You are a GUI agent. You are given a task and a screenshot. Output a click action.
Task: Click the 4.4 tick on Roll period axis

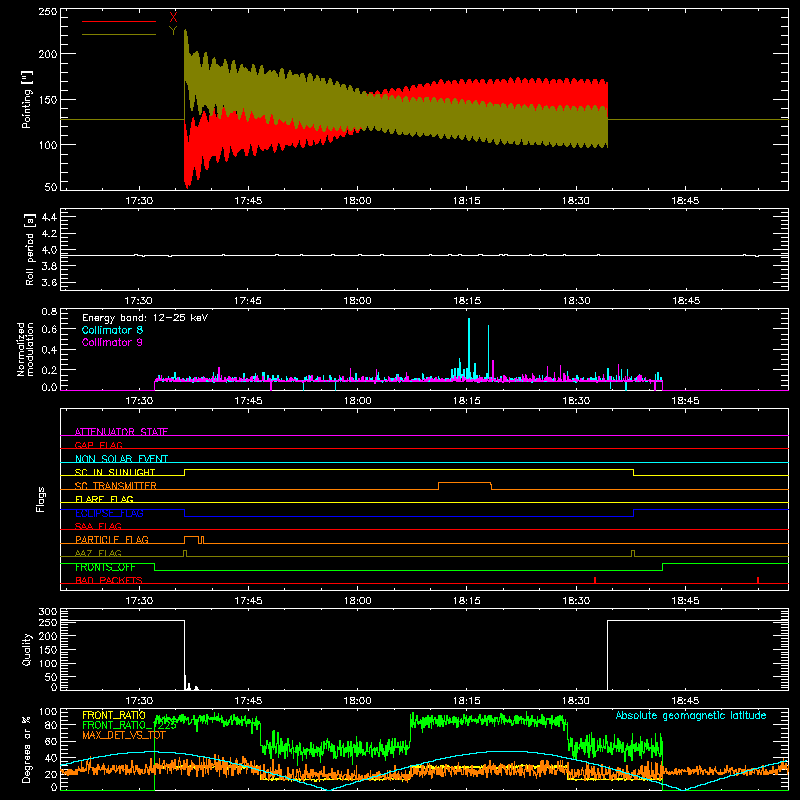pyautogui.click(x=49, y=217)
